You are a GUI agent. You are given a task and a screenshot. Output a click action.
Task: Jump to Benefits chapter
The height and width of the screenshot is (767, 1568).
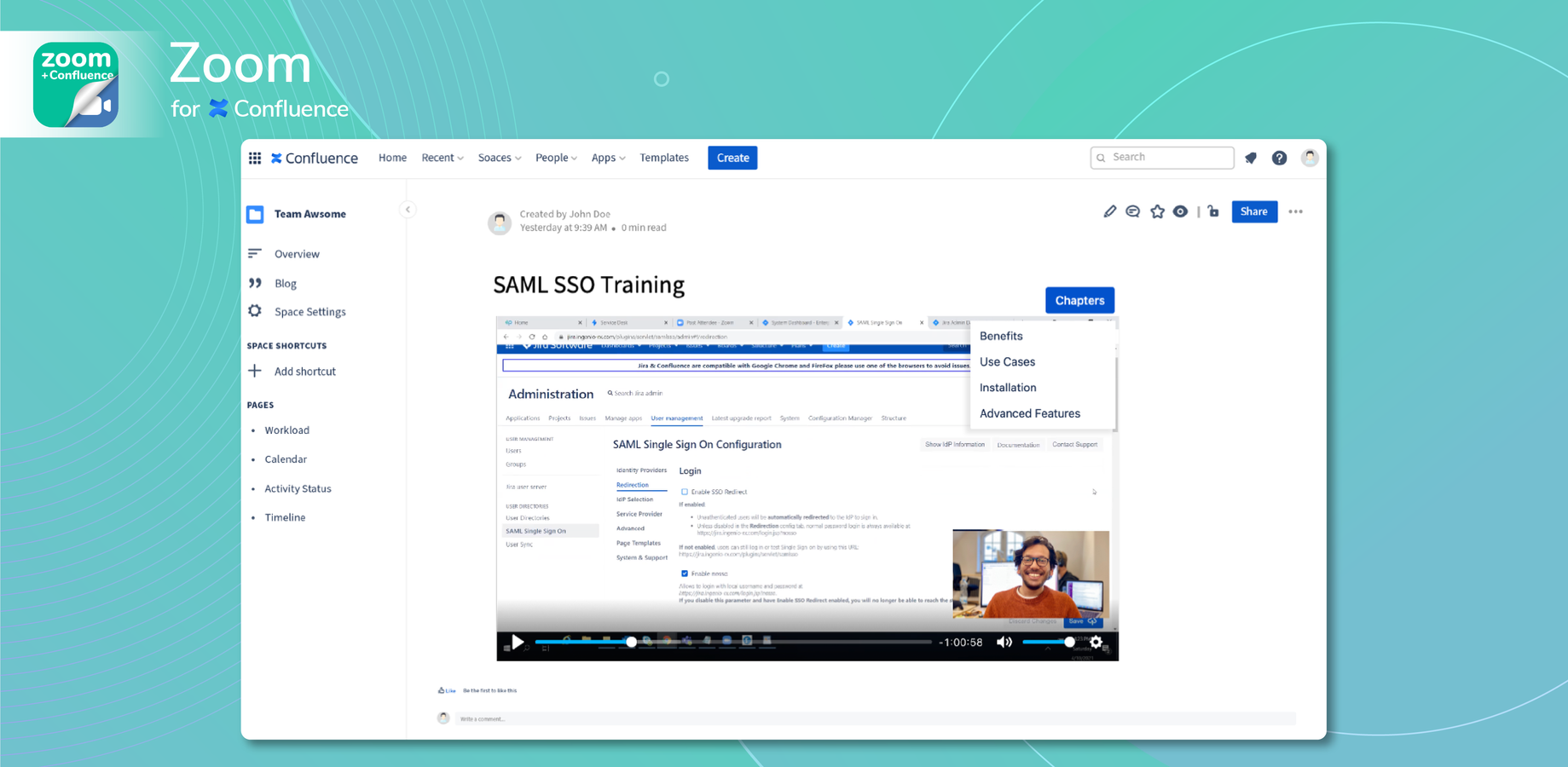click(1001, 336)
